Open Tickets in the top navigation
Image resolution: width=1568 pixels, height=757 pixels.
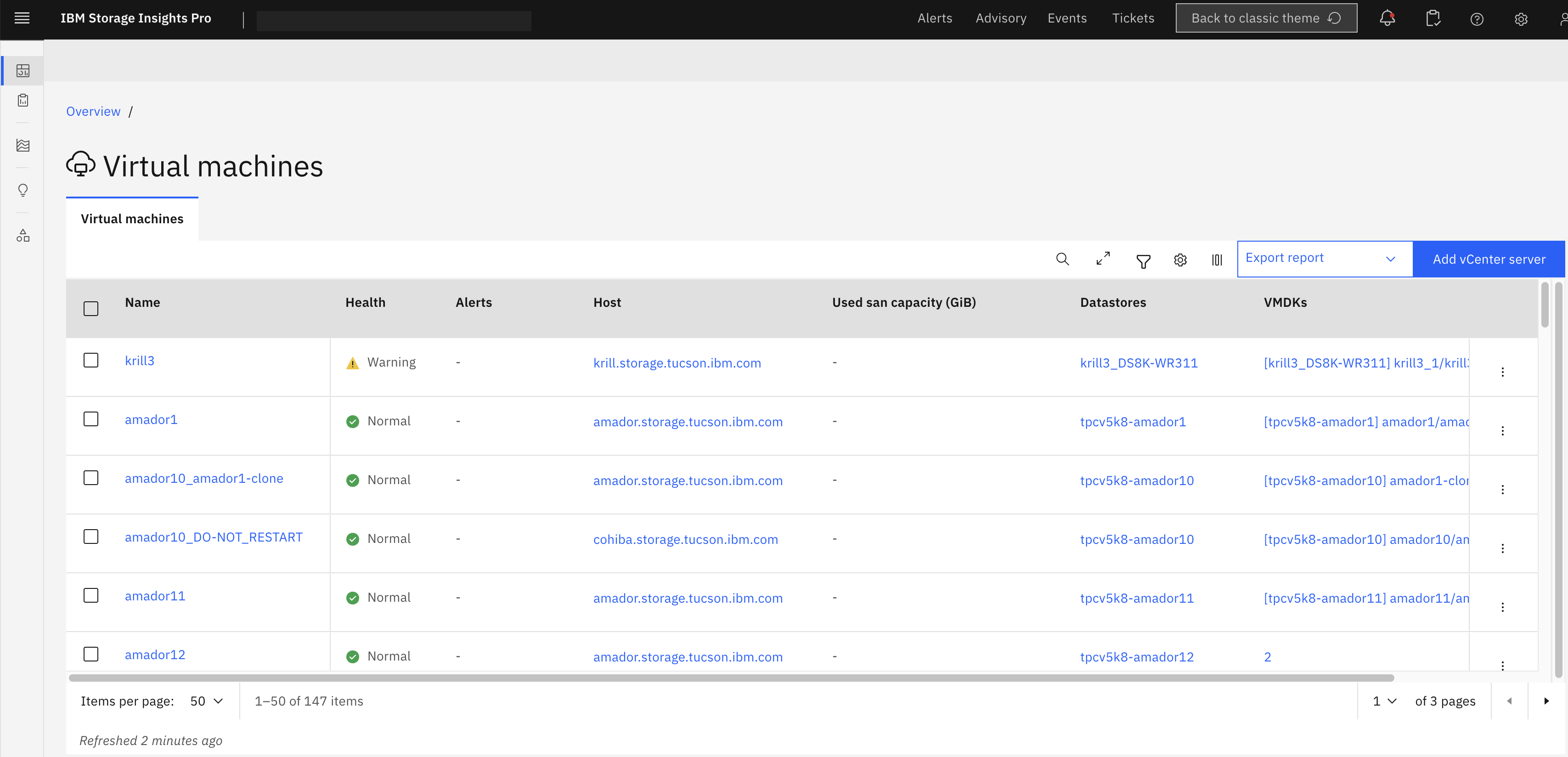tap(1133, 18)
